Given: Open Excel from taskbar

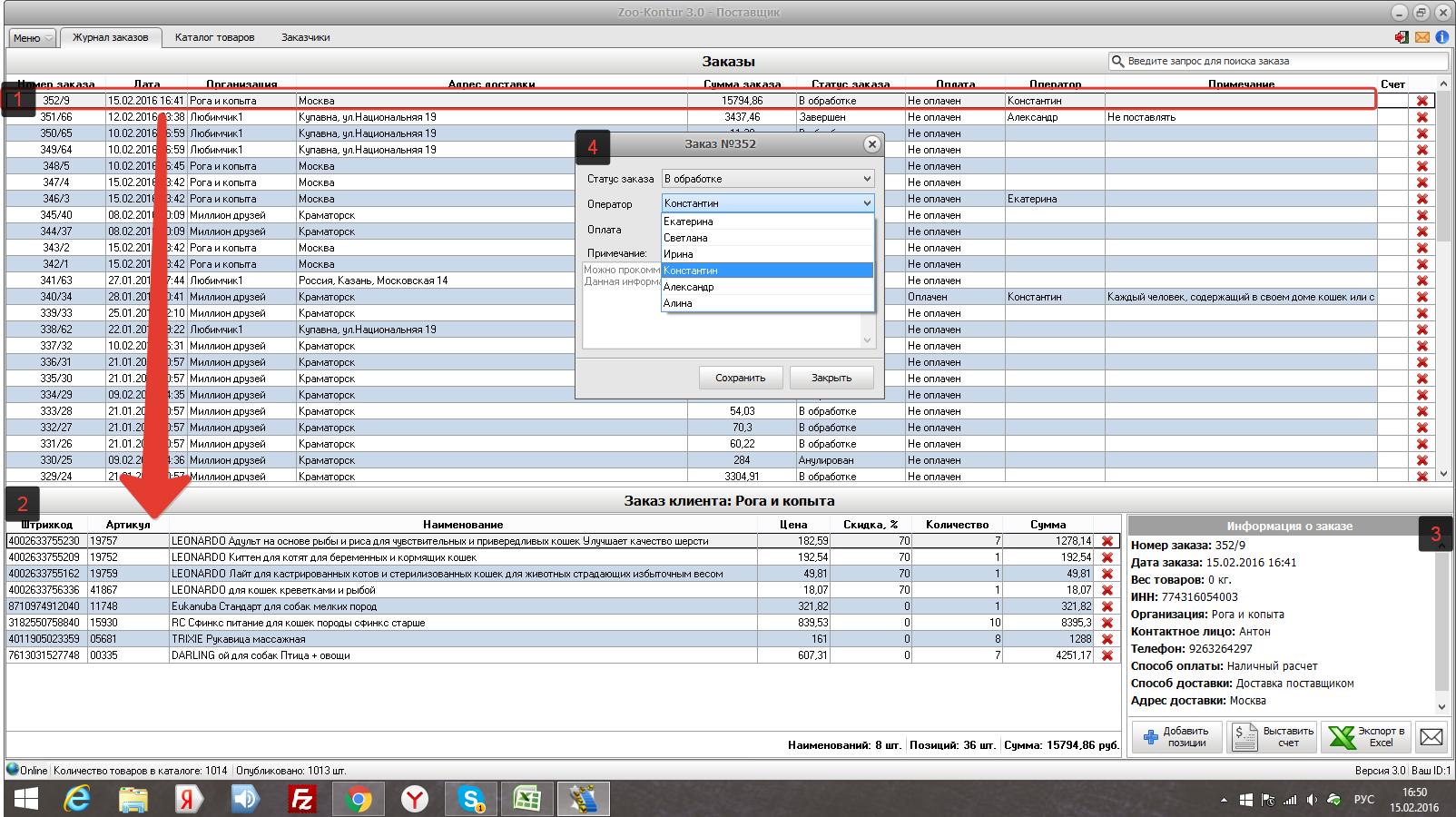Looking at the screenshot, I should tap(527, 799).
